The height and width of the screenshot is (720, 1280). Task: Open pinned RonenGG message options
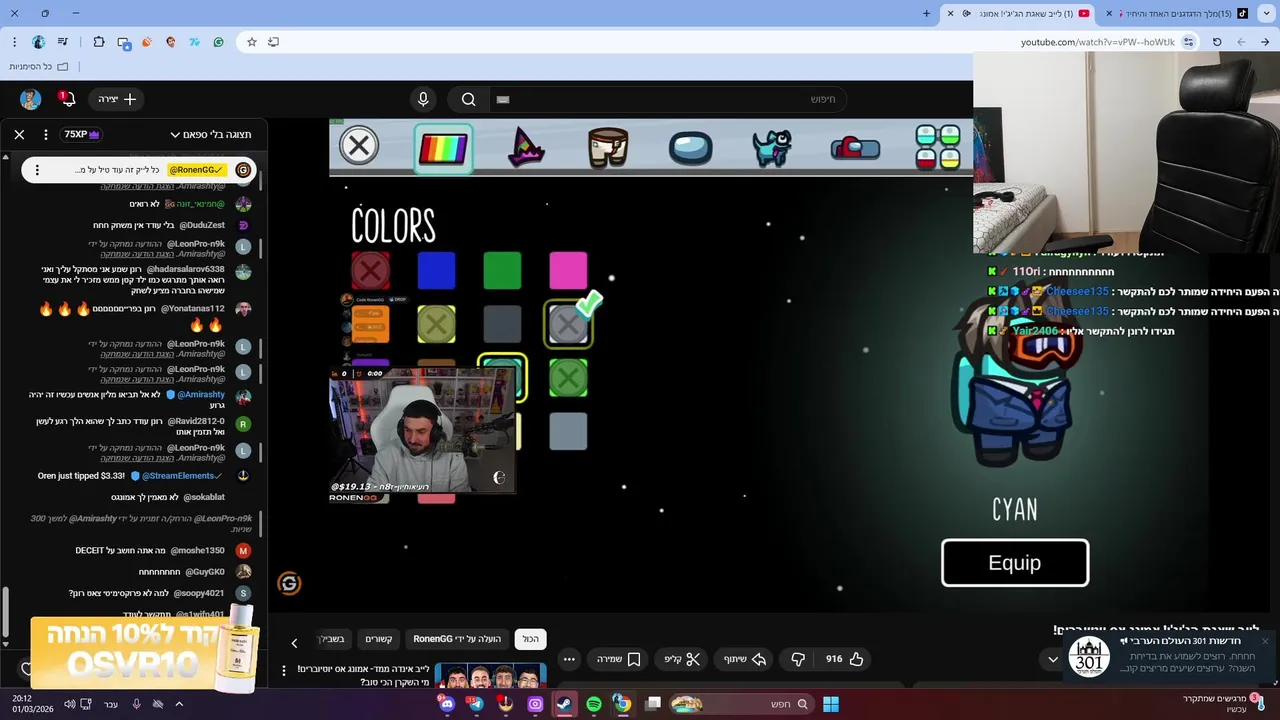point(37,170)
